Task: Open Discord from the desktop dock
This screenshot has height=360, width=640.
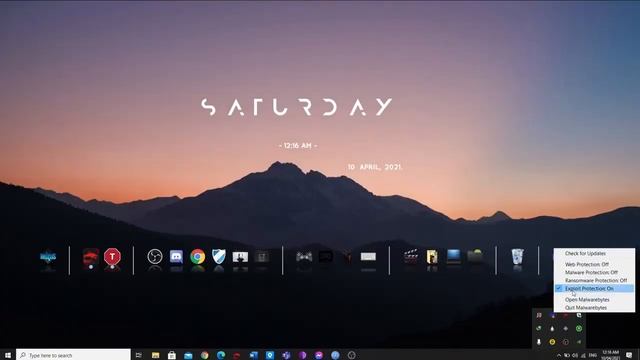Action: (176, 257)
